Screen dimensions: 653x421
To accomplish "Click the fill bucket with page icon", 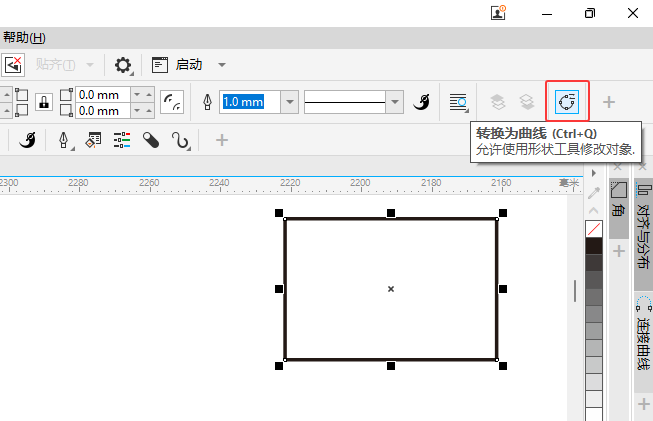I will (x=93, y=140).
